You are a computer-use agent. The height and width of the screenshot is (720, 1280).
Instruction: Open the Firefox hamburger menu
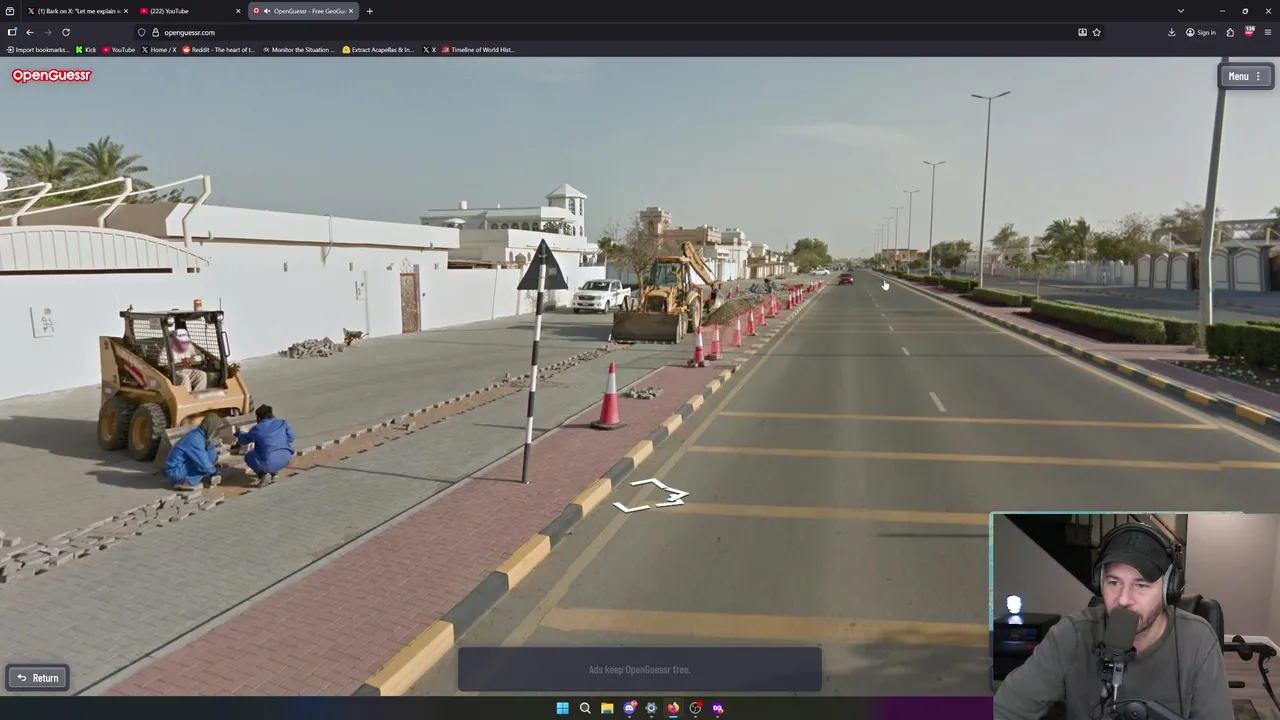pos(1268,32)
